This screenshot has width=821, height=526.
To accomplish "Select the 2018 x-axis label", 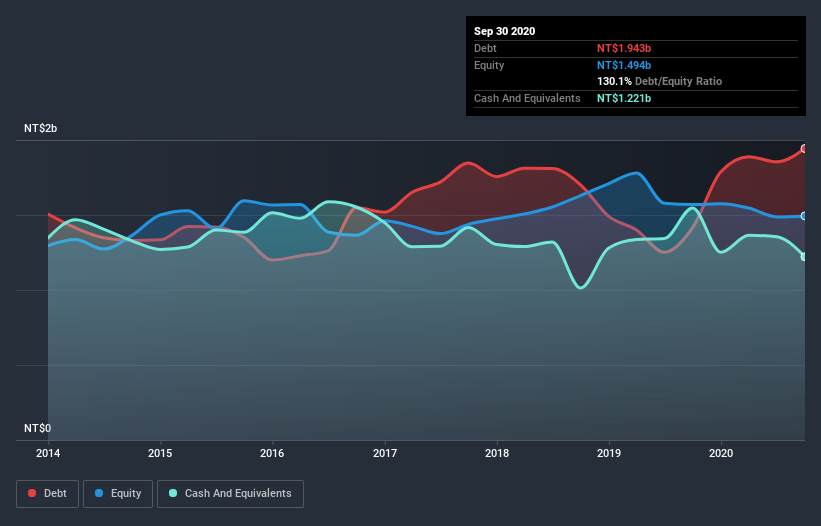I will 497,453.
